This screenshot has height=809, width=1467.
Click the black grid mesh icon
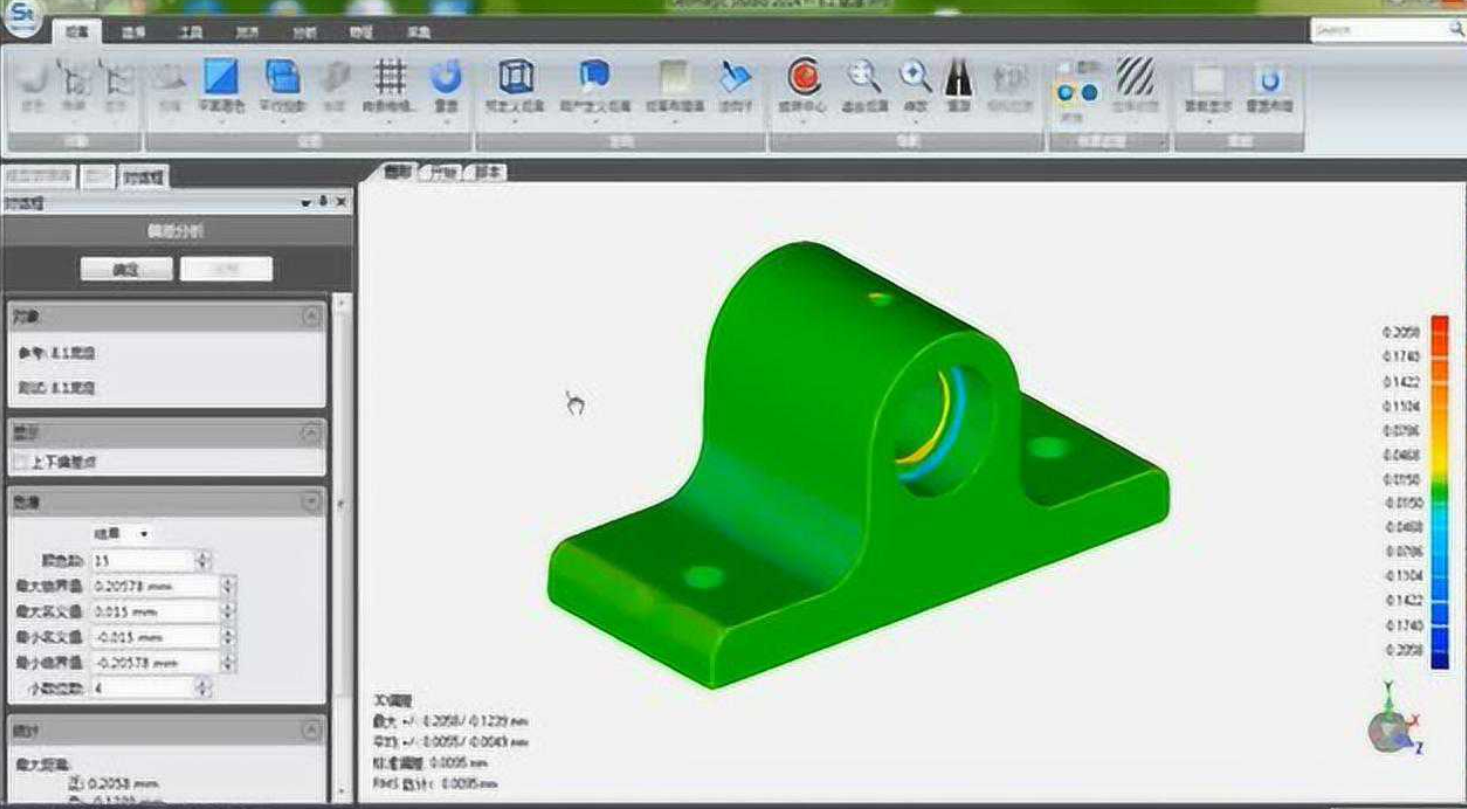[x=390, y=75]
